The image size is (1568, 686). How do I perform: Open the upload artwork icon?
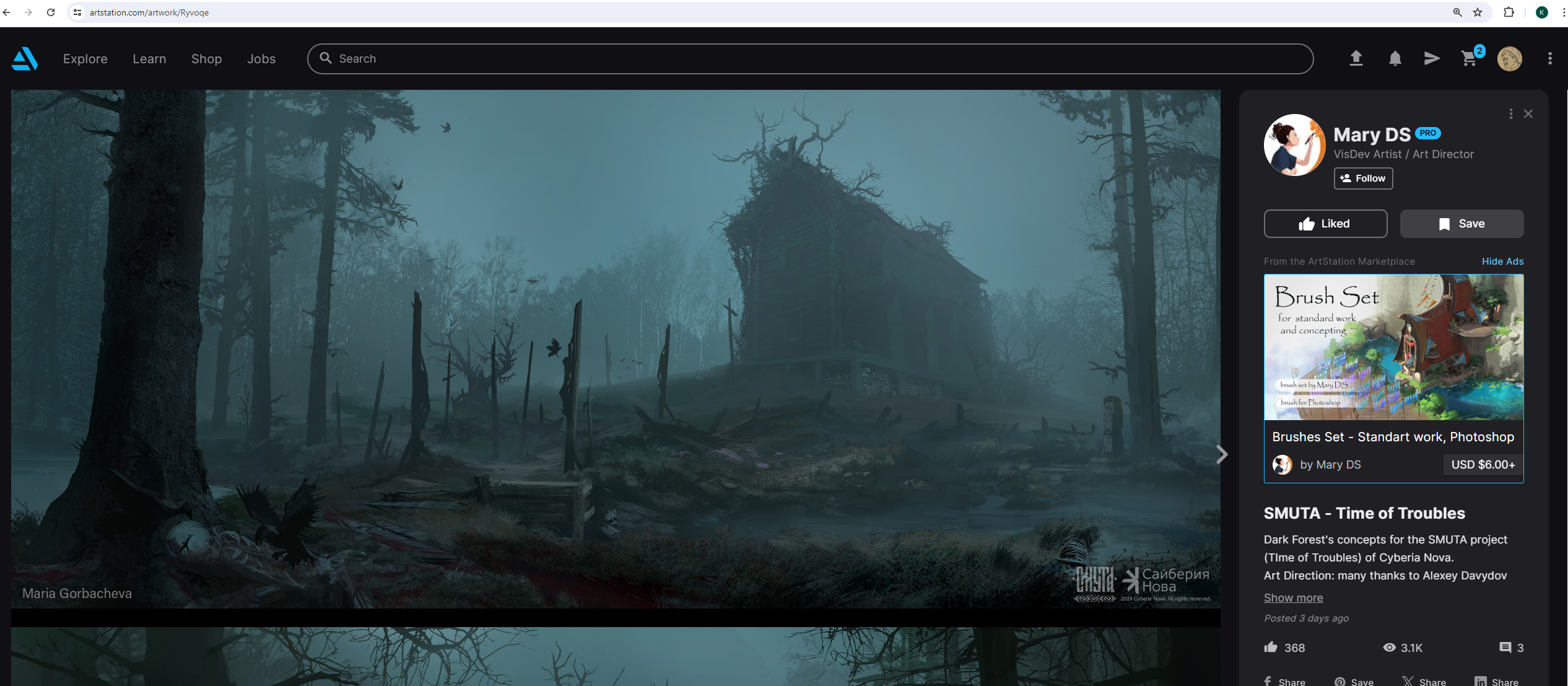1356,58
